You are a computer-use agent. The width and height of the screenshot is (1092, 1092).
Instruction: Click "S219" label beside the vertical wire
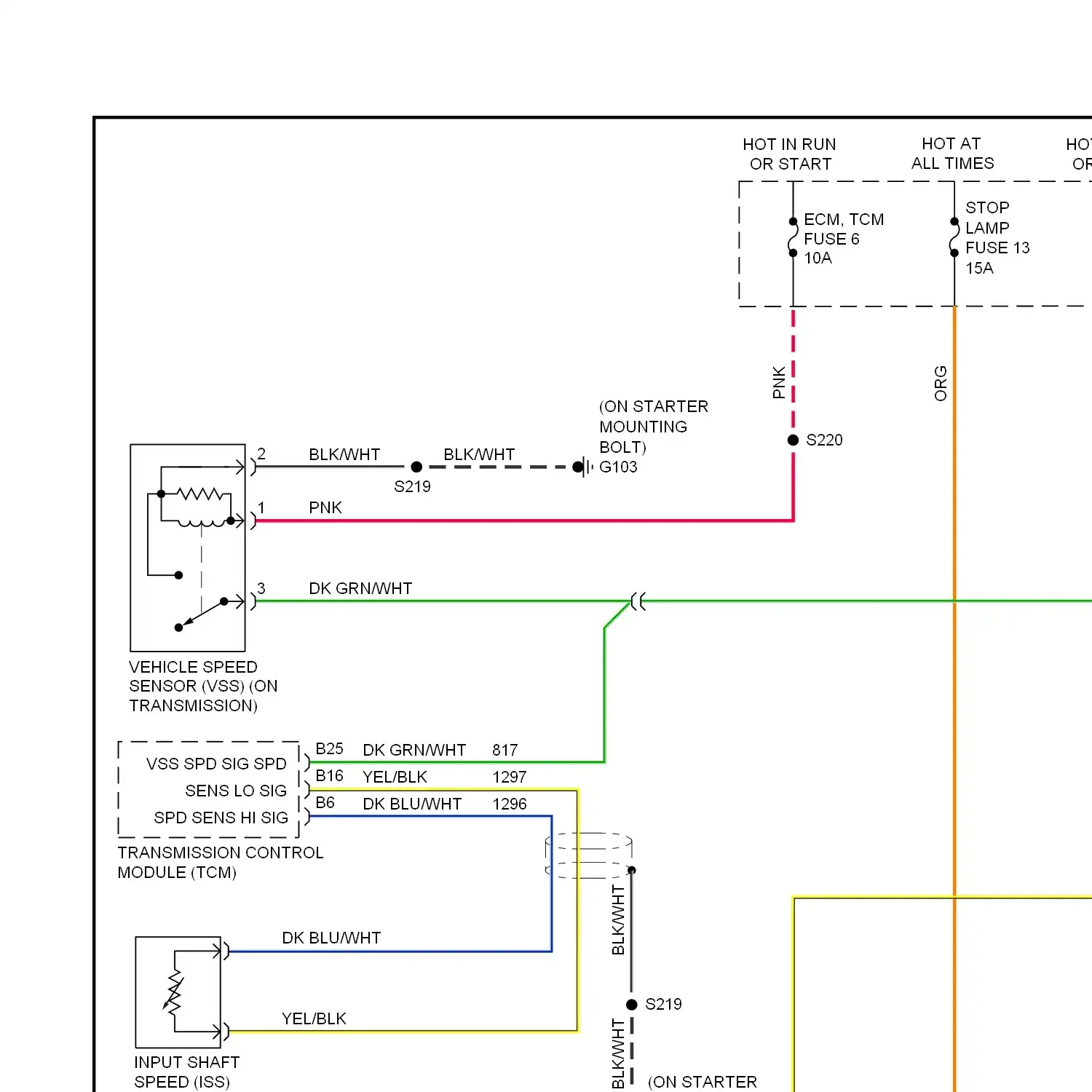point(663,1005)
